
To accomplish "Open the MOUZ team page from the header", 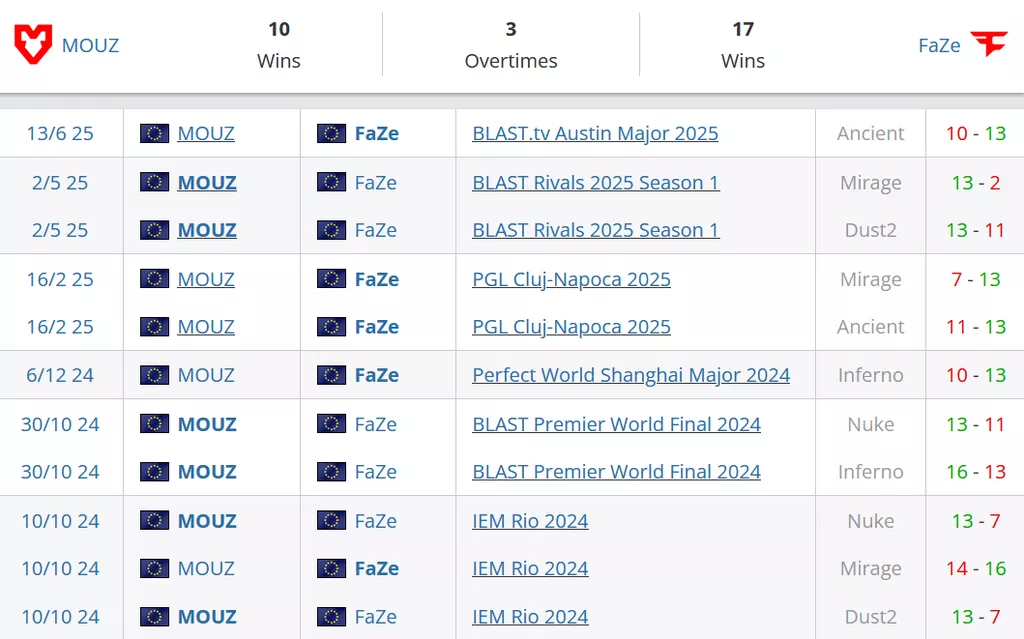I will [90, 46].
